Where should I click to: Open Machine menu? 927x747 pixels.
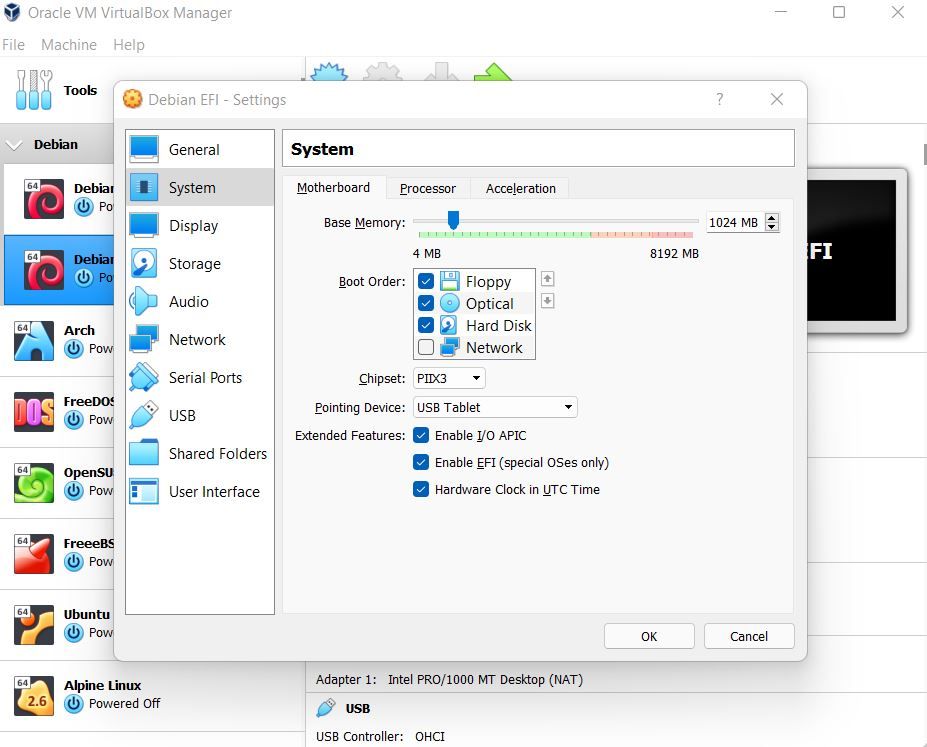pos(69,45)
